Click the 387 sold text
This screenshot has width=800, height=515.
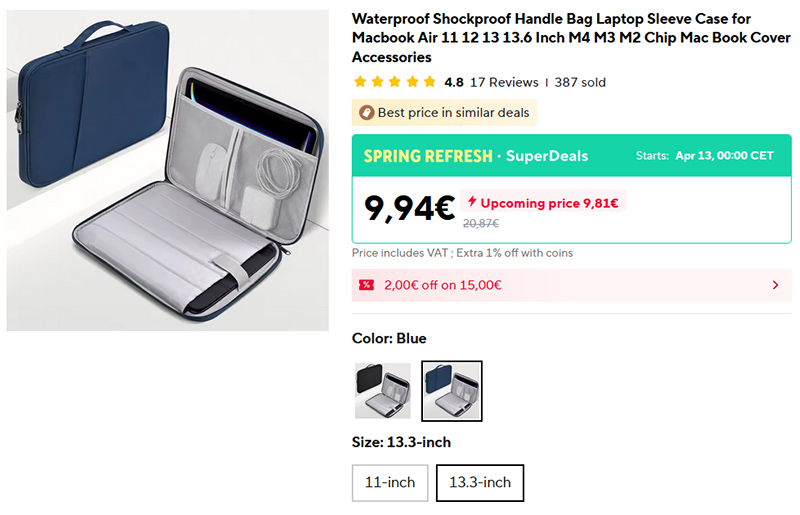tap(580, 82)
